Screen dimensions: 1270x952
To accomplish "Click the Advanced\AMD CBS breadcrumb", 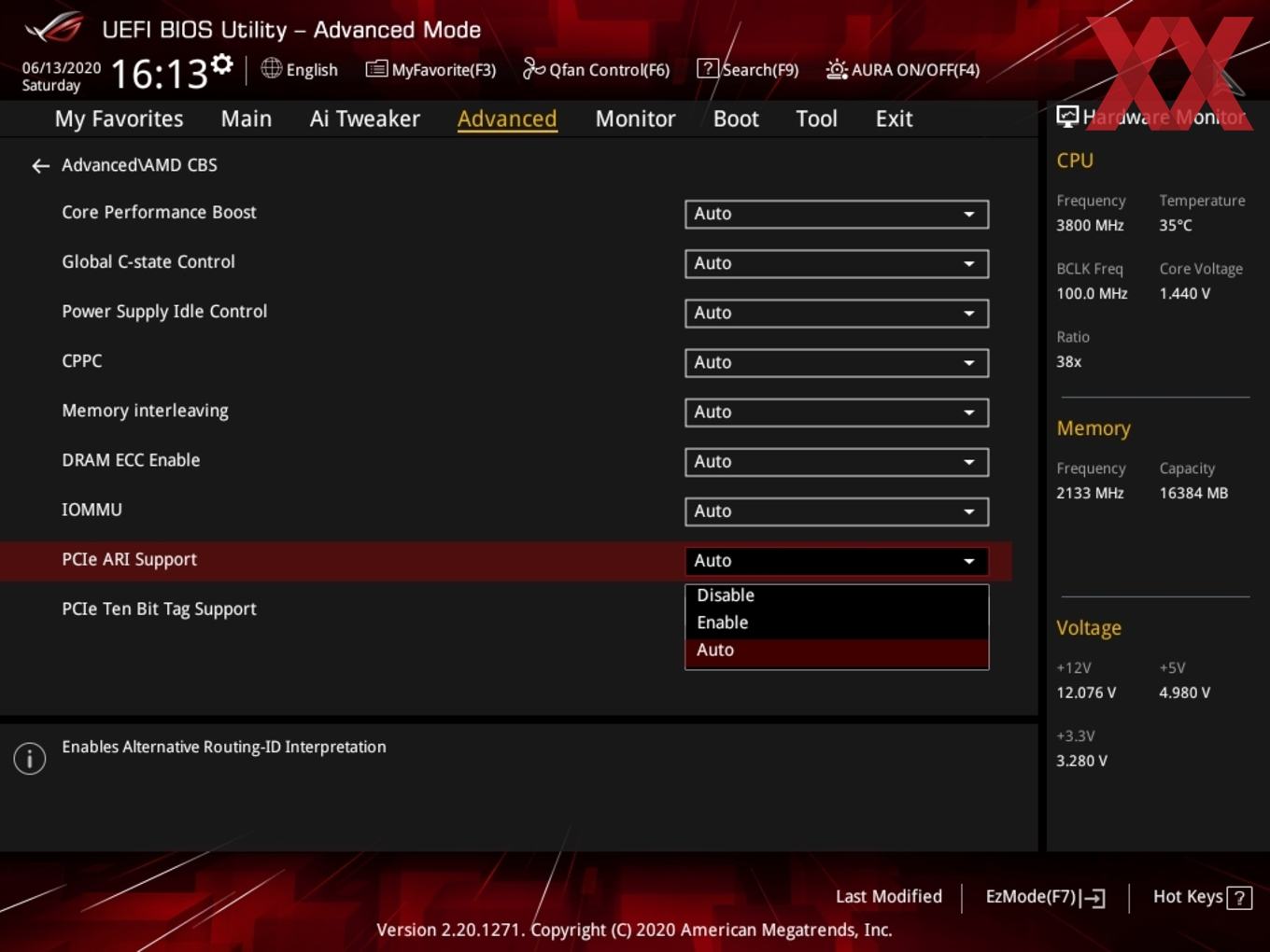I will (x=139, y=165).
